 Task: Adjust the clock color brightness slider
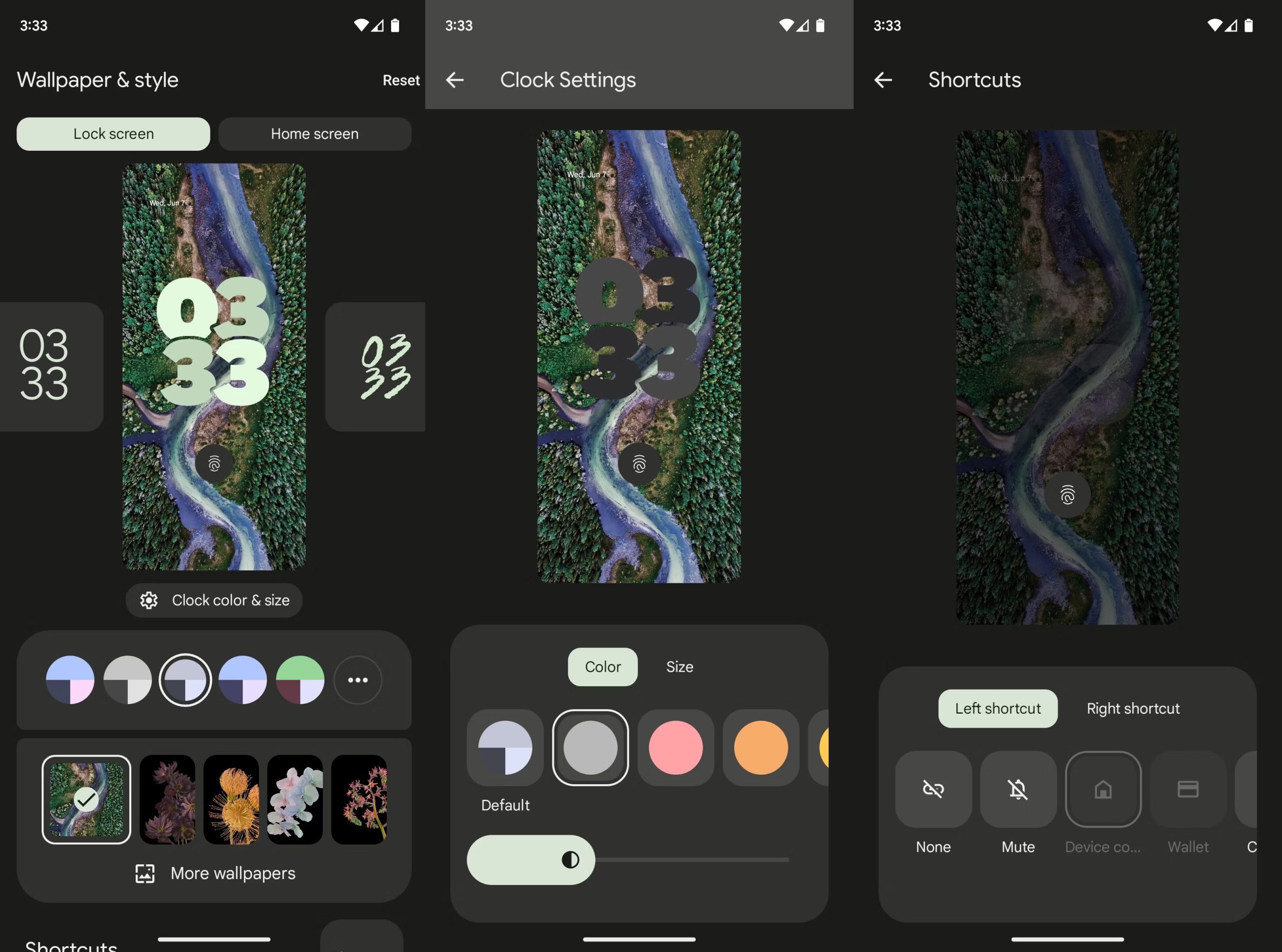pyautogui.click(x=570, y=859)
